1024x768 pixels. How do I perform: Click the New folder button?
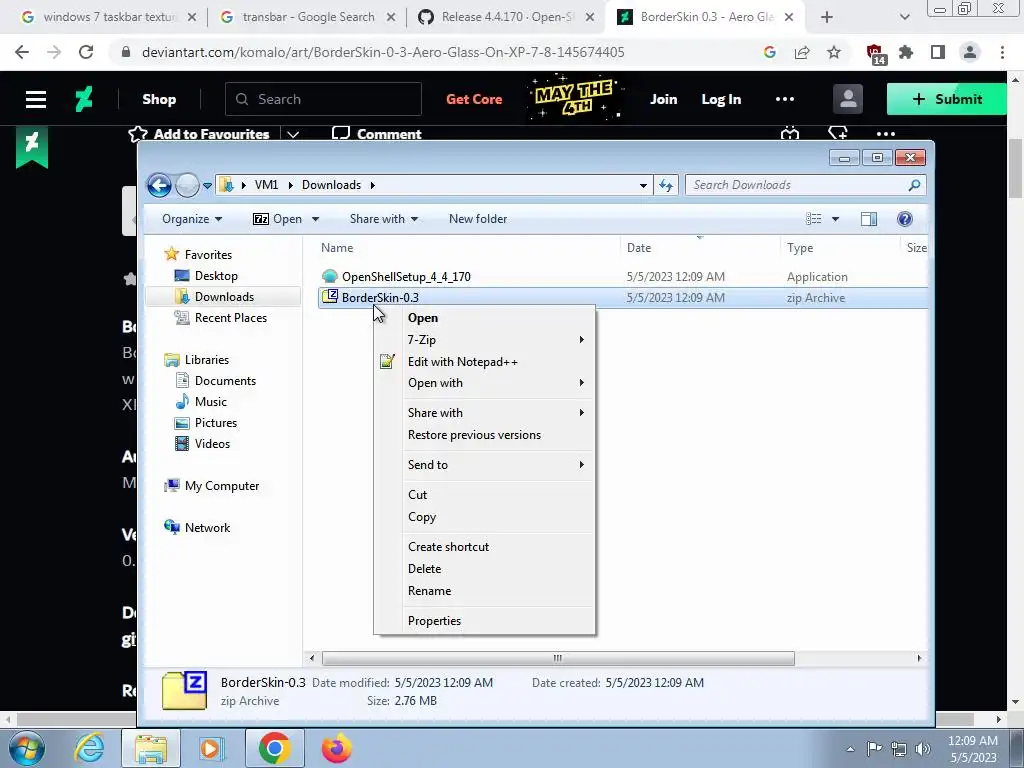pos(478,219)
